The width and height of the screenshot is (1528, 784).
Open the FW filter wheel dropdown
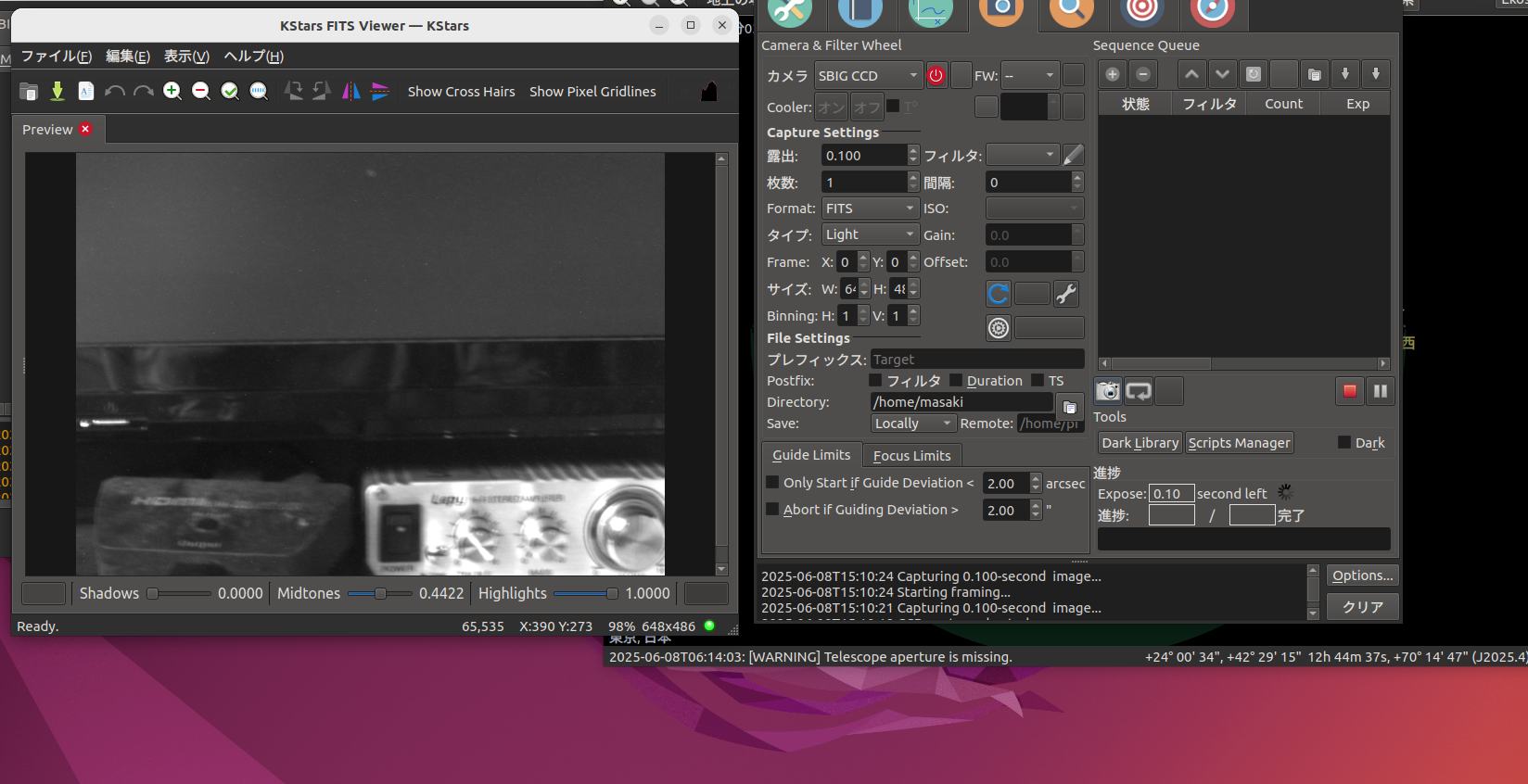point(1029,76)
